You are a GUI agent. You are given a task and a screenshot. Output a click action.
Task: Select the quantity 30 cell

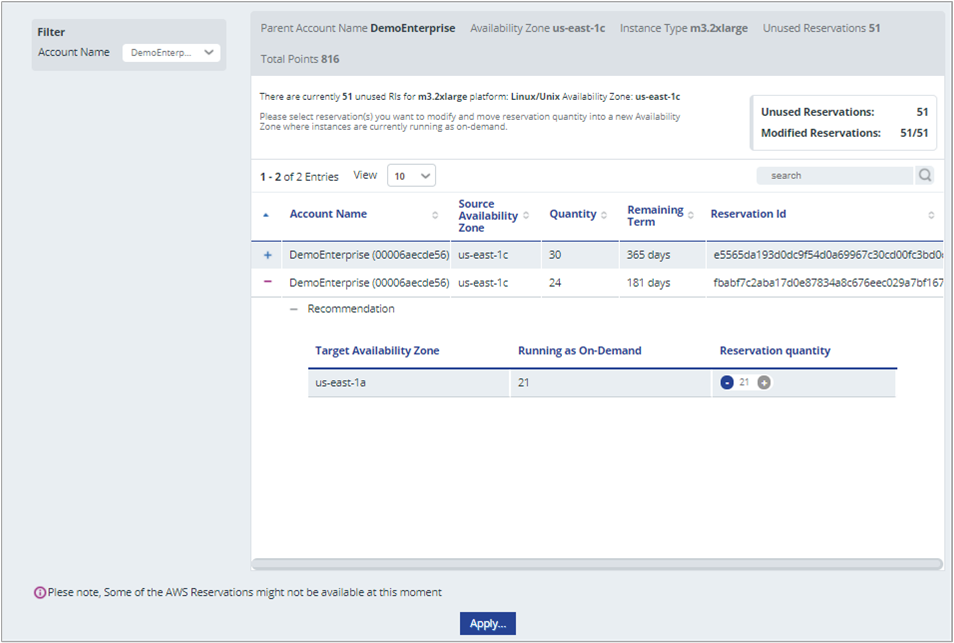coord(580,255)
